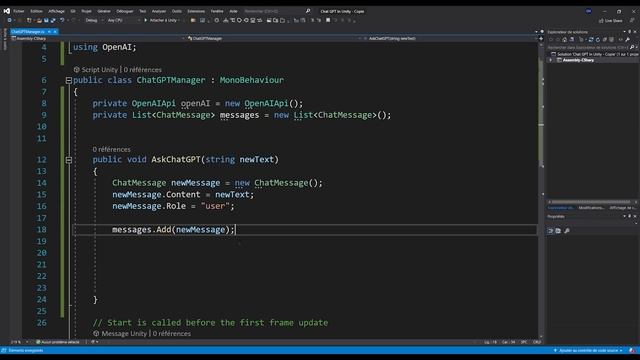Click the wrench properties icon in Solution Explorer
Image resolution: width=640 pixels, height=360 pixels.
tap(628, 40)
